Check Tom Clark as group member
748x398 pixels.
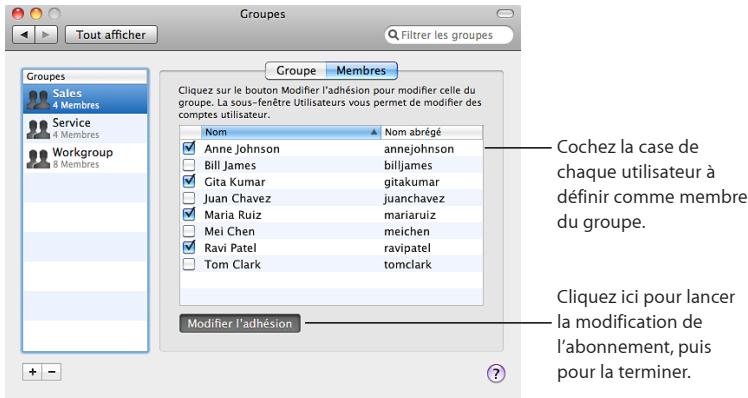tap(189, 264)
